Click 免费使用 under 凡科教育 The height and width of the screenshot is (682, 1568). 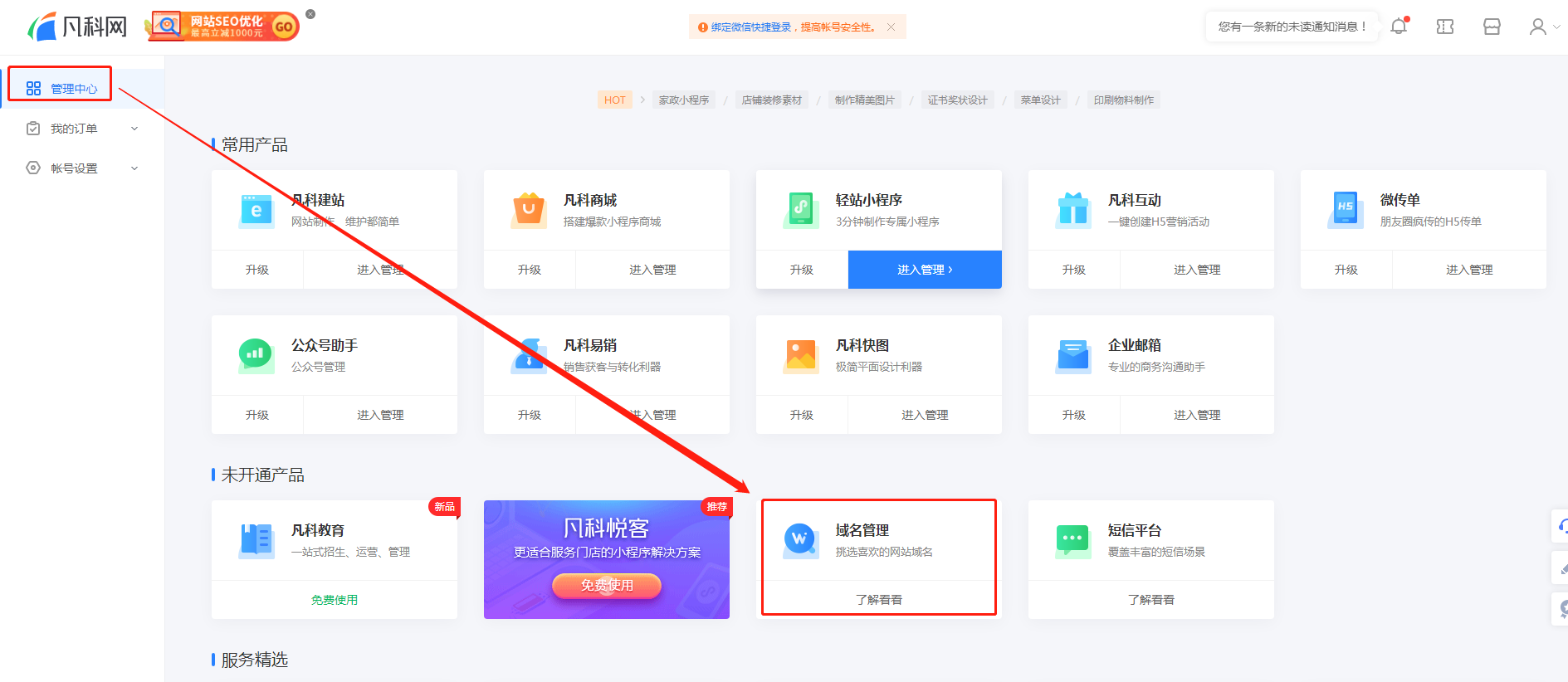(x=335, y=600)
